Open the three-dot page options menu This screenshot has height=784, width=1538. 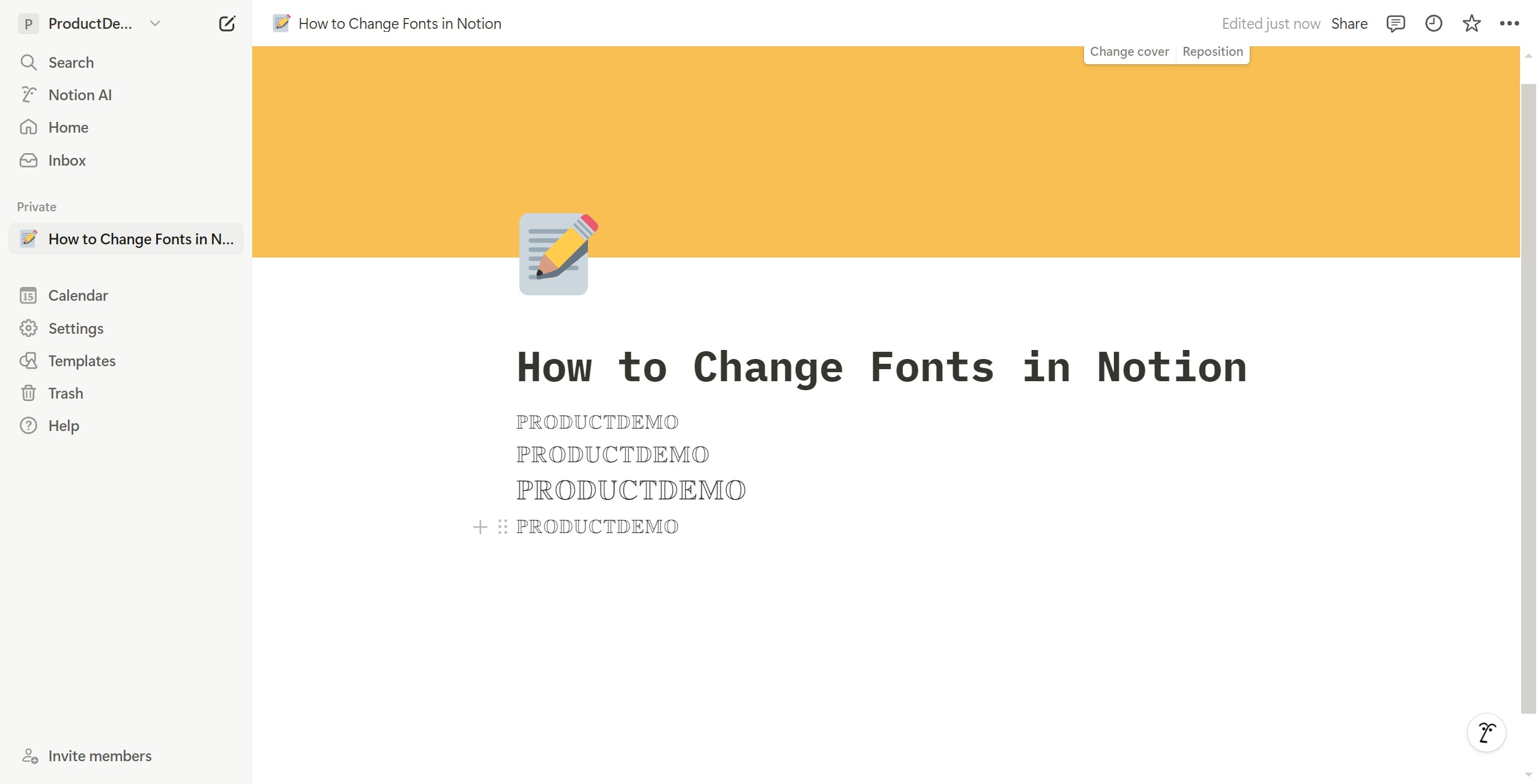pyautogui.click(x=1509, y=24)
